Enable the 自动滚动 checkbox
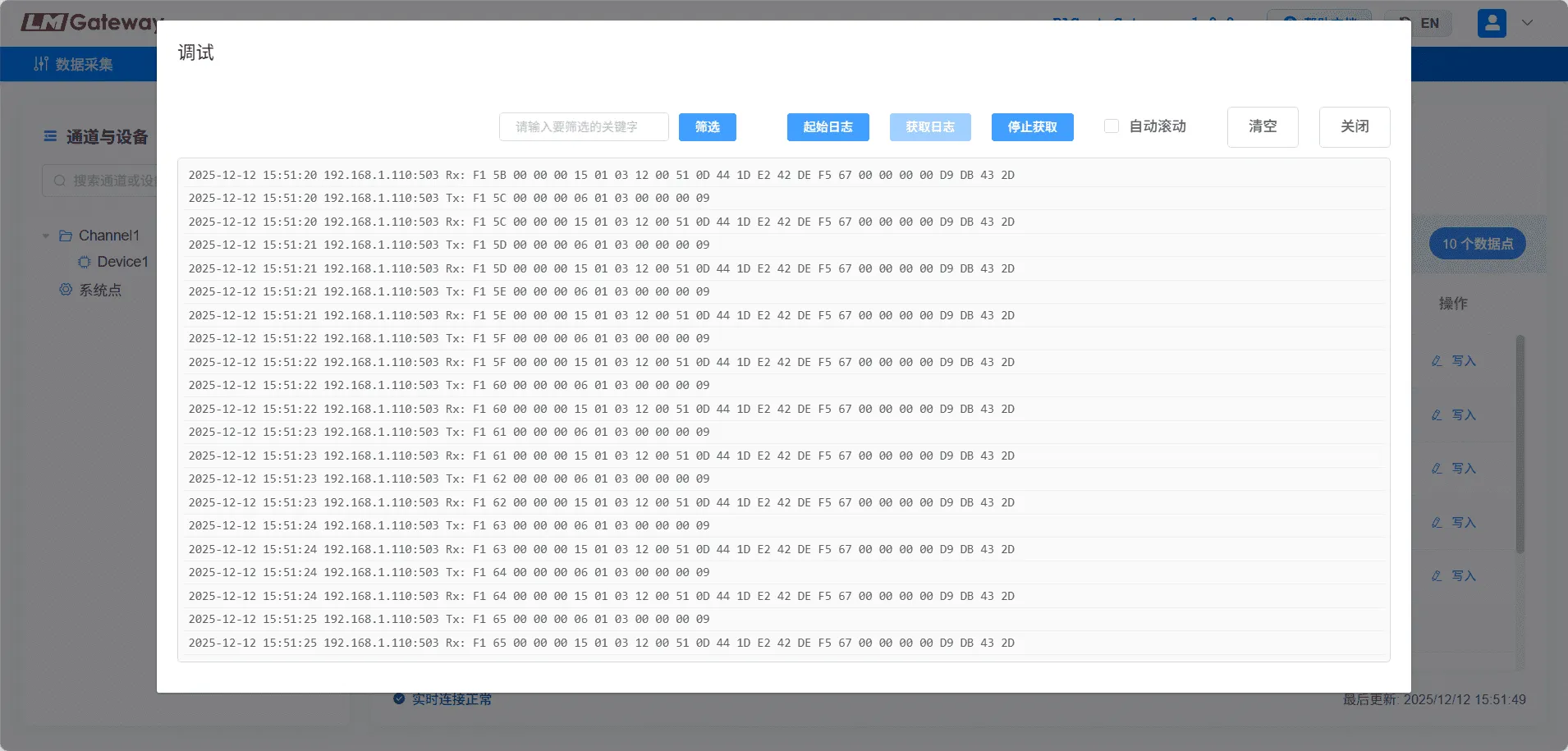This screenshot has width=1568, height=751. point(1112,126)
